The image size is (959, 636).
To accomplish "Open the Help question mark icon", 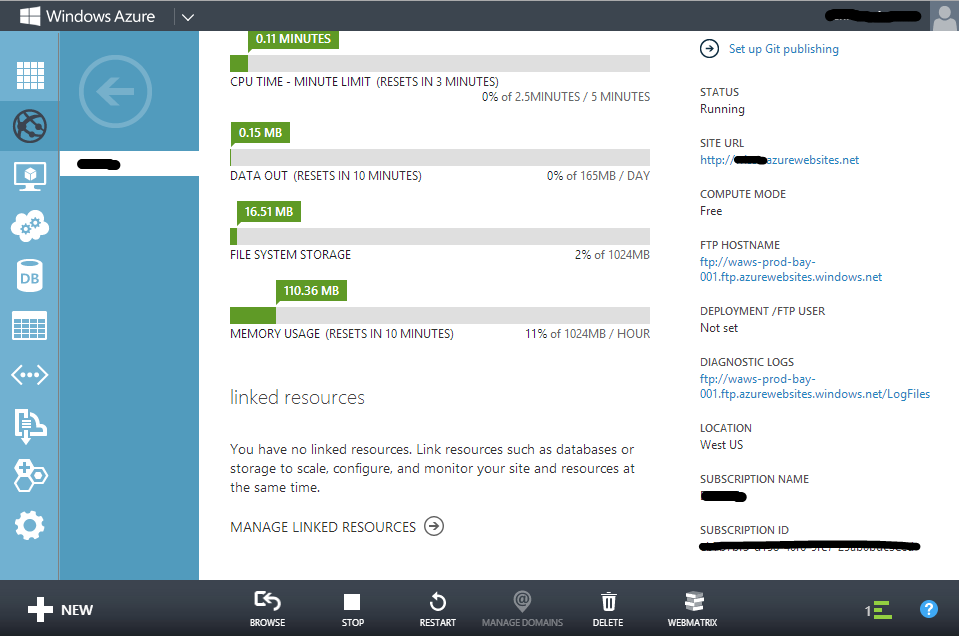I will [928, 609].
